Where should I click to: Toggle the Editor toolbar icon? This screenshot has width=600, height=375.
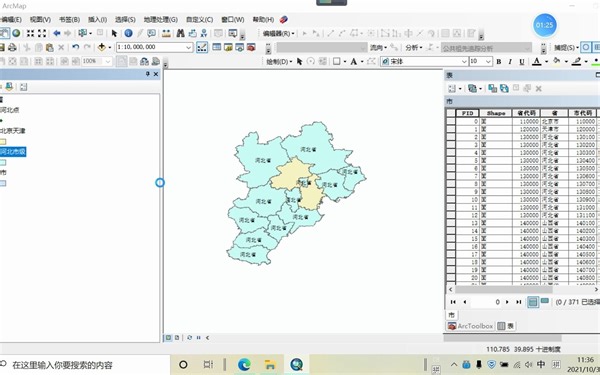click(202, 47)
